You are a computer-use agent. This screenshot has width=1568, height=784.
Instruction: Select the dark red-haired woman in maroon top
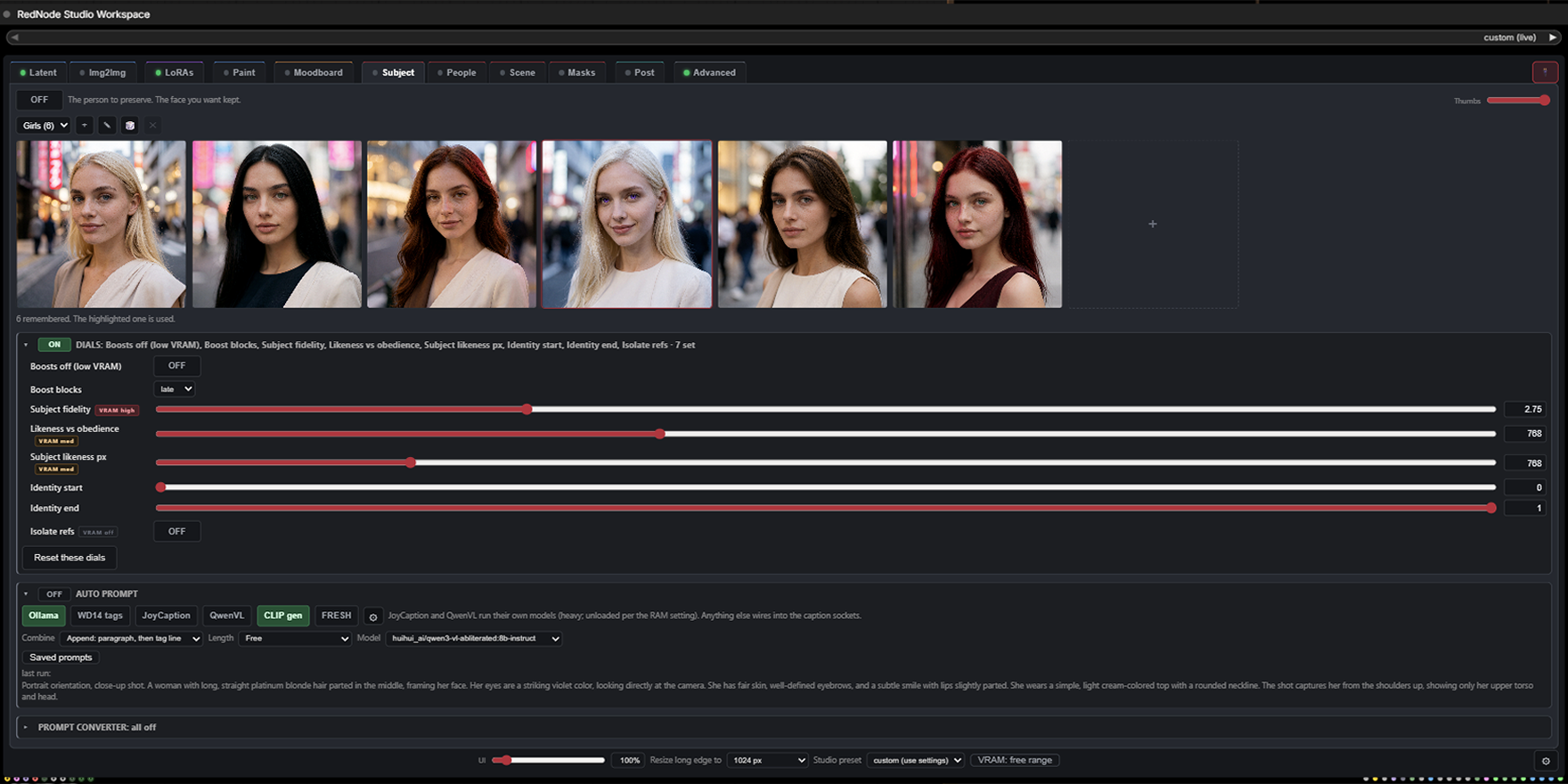977,225
